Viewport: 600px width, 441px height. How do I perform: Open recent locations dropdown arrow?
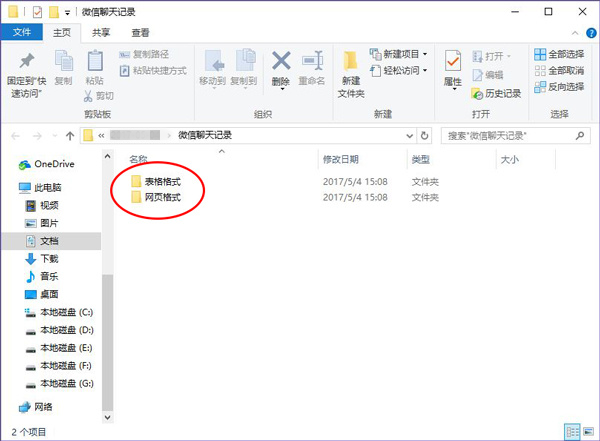click(x=55, y=136)
